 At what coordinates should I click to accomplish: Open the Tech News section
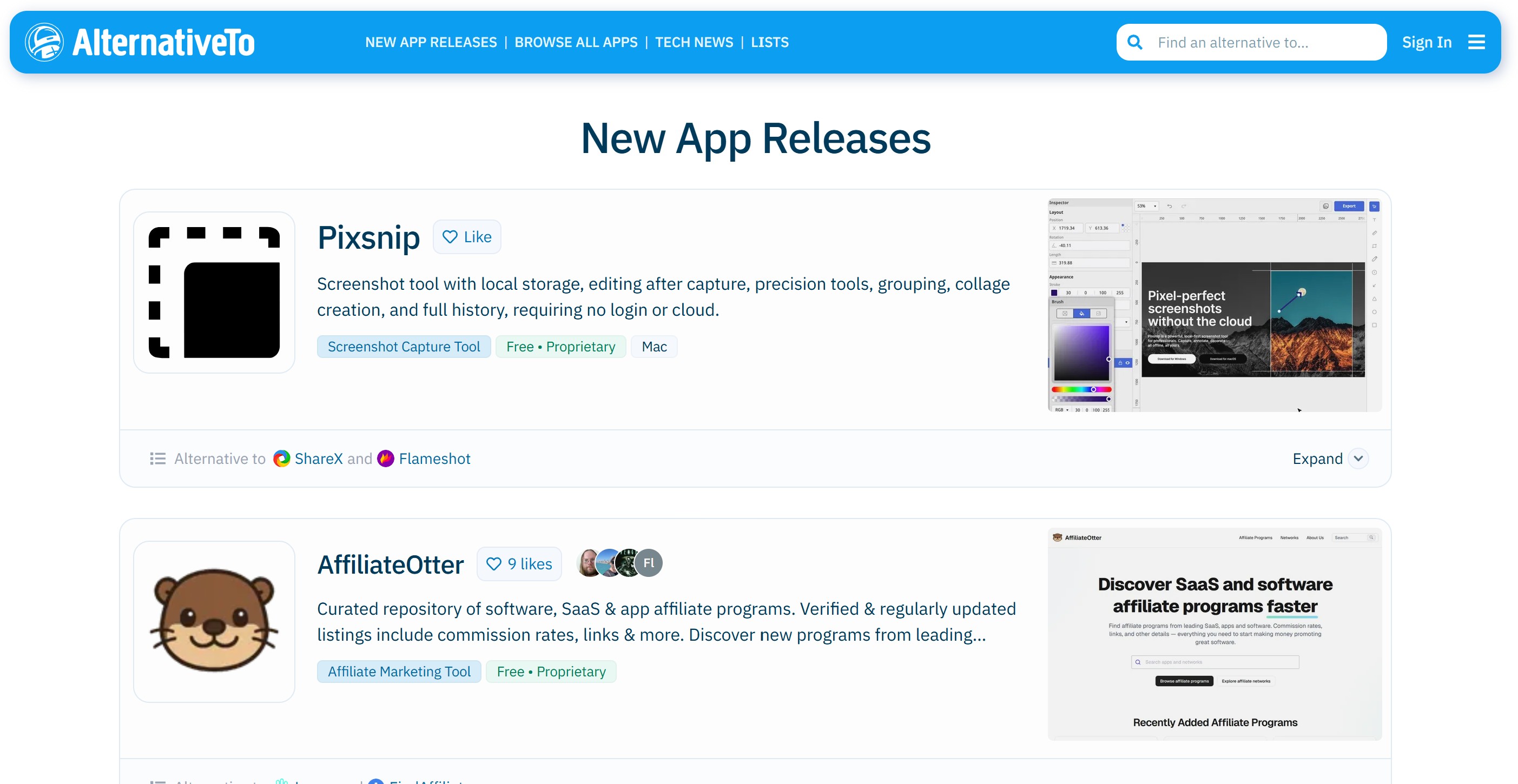tap(694, 42)
